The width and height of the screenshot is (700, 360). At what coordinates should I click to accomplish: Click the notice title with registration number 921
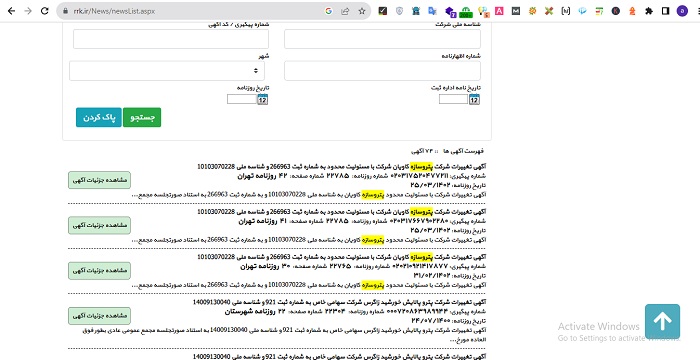click(x=339, y=302)
